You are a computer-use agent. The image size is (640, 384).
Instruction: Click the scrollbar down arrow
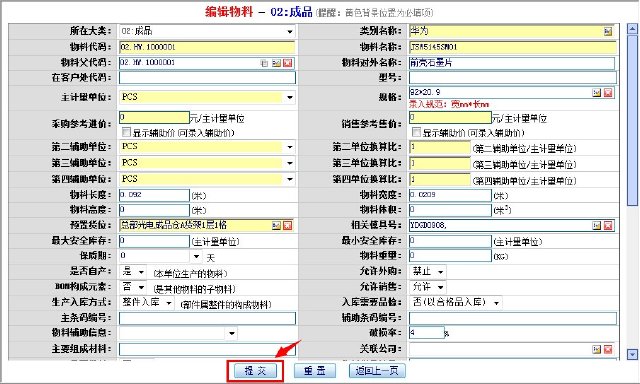632,354
